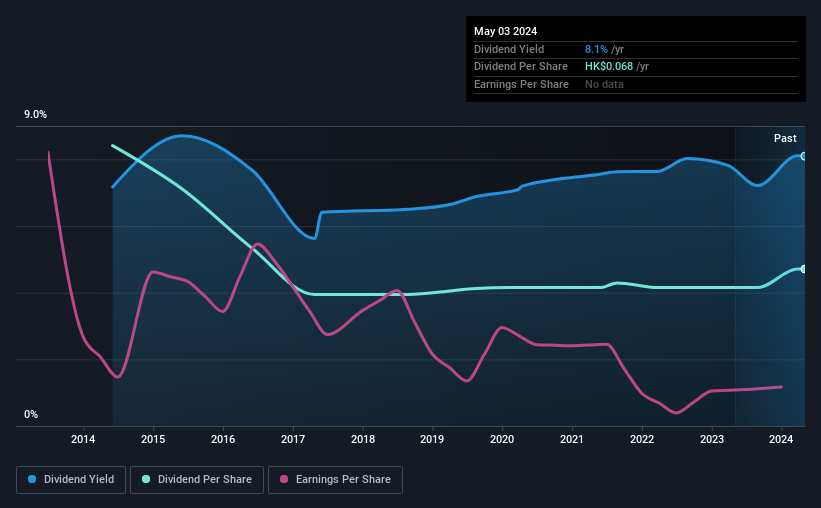
Task: Click the blue Dividend Yield legend dot
Action: point(32,479)
